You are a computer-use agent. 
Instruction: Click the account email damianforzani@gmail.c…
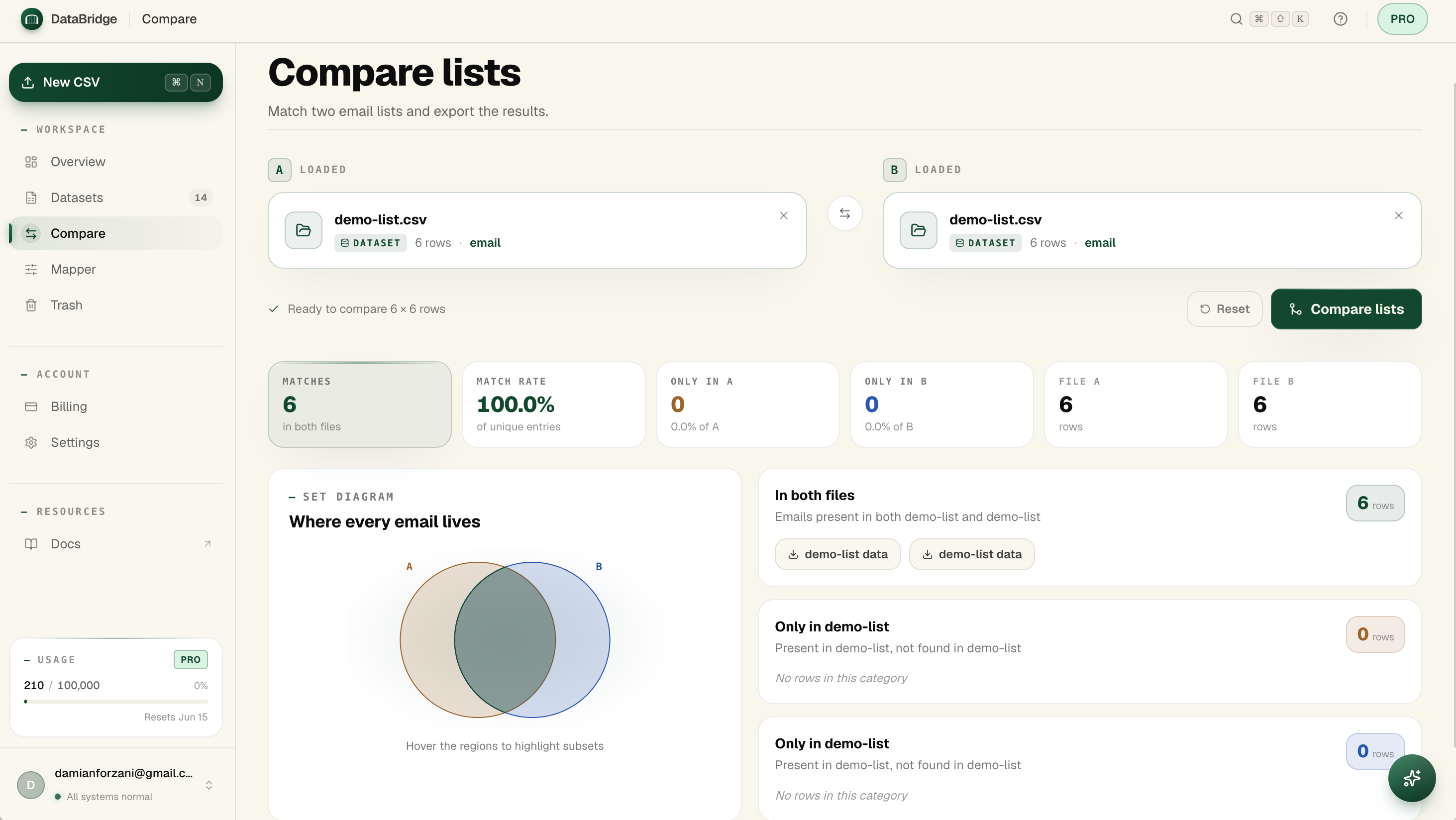[124, 774]
